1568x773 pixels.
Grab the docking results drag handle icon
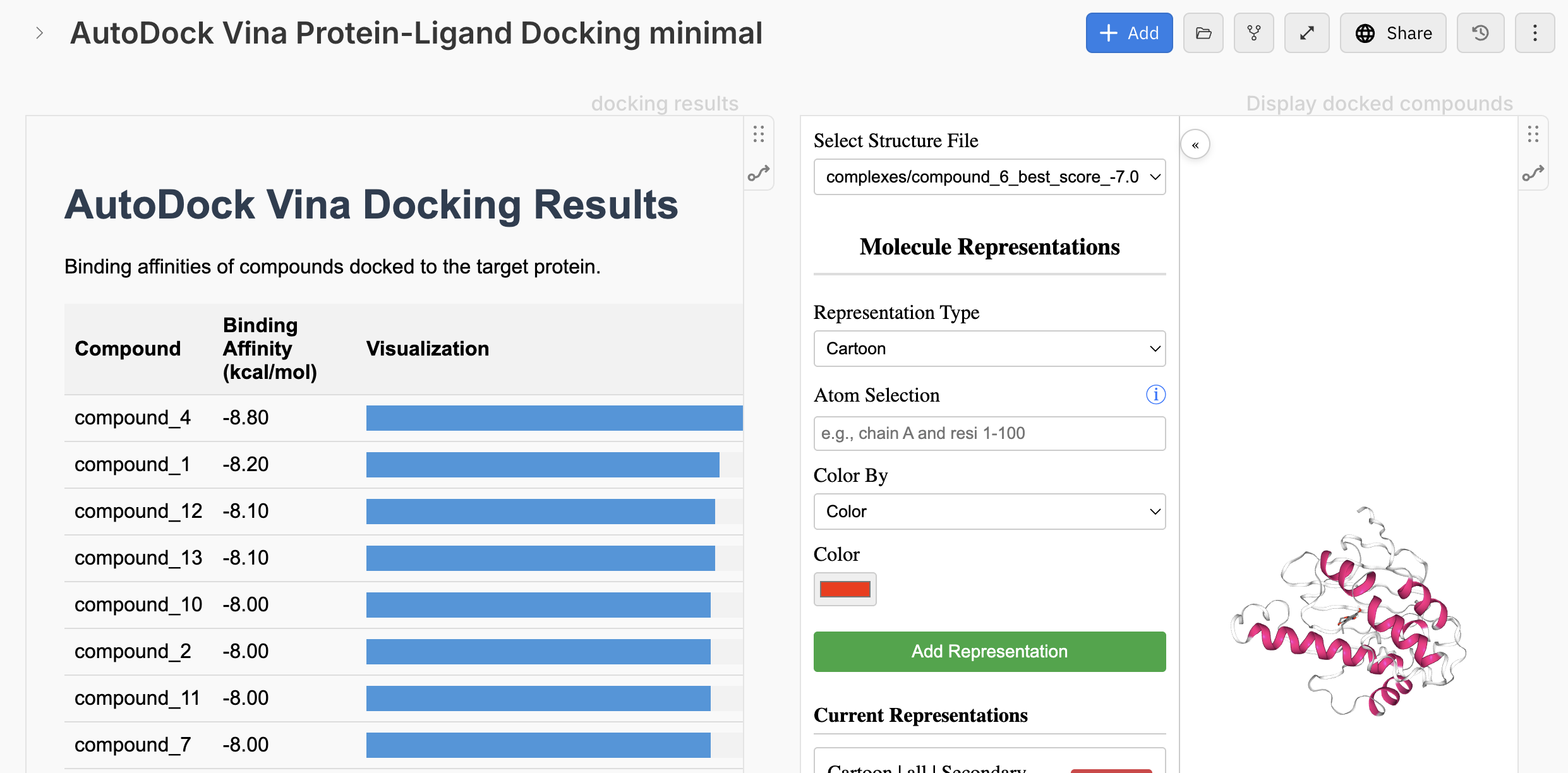coord(759,134)
